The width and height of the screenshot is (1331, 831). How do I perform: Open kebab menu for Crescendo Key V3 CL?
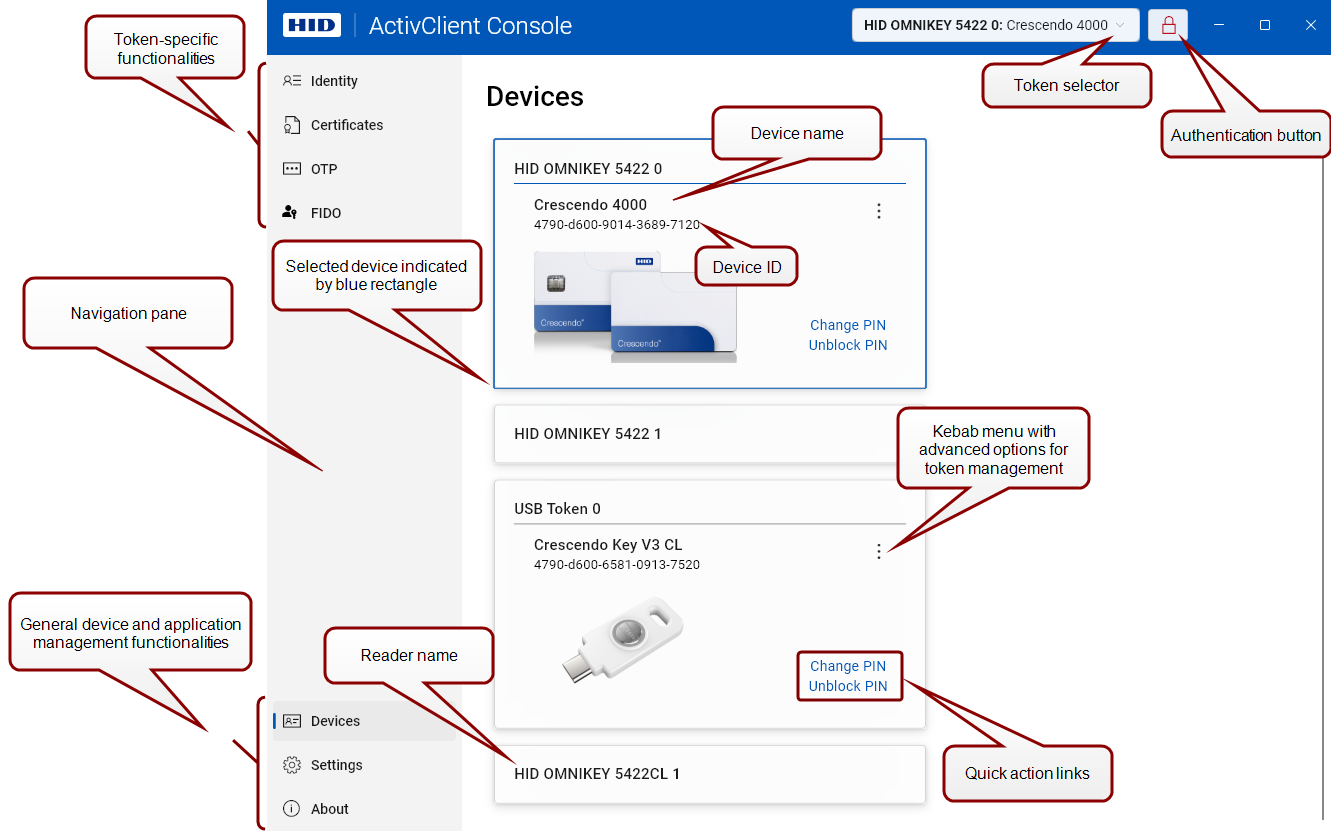pyautogui.click(x=879, y=551)
